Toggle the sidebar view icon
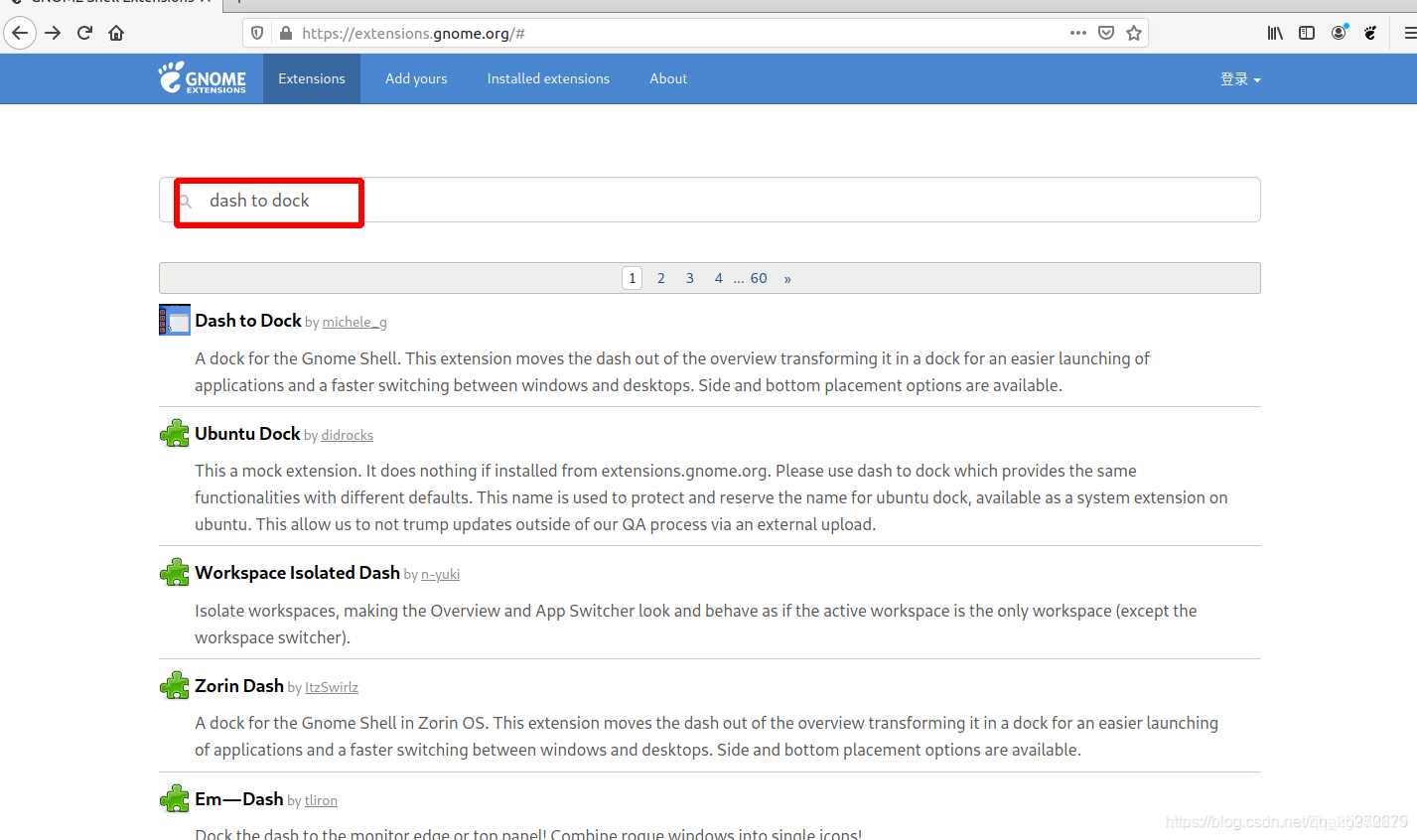1417x840 pixels. pyautogui.click(x=1307, y=33)
